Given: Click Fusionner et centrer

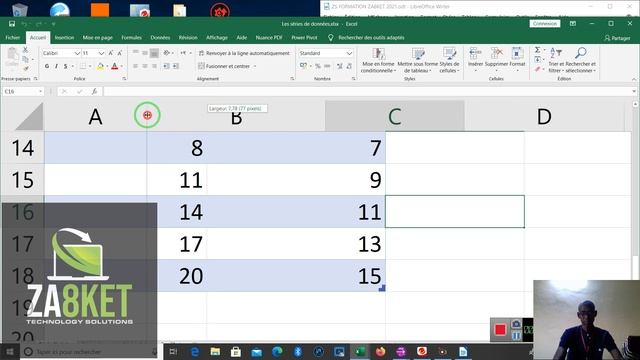Looking at the screenshot, I should click(224, 66).
